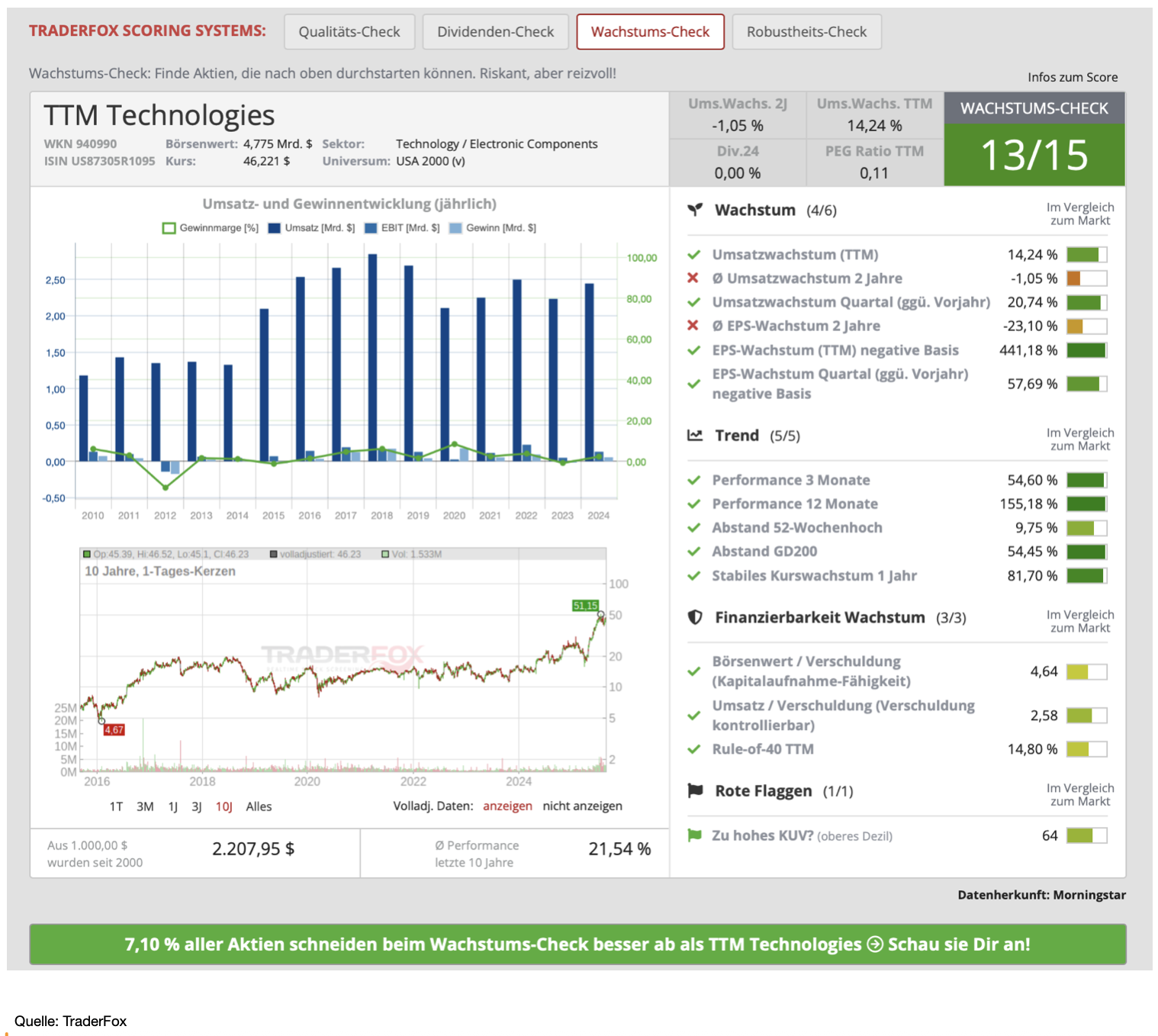Toggle EBIT legend swatch in chart
This screenshot has width=1158, height=1036.
(x=372, y=228)
